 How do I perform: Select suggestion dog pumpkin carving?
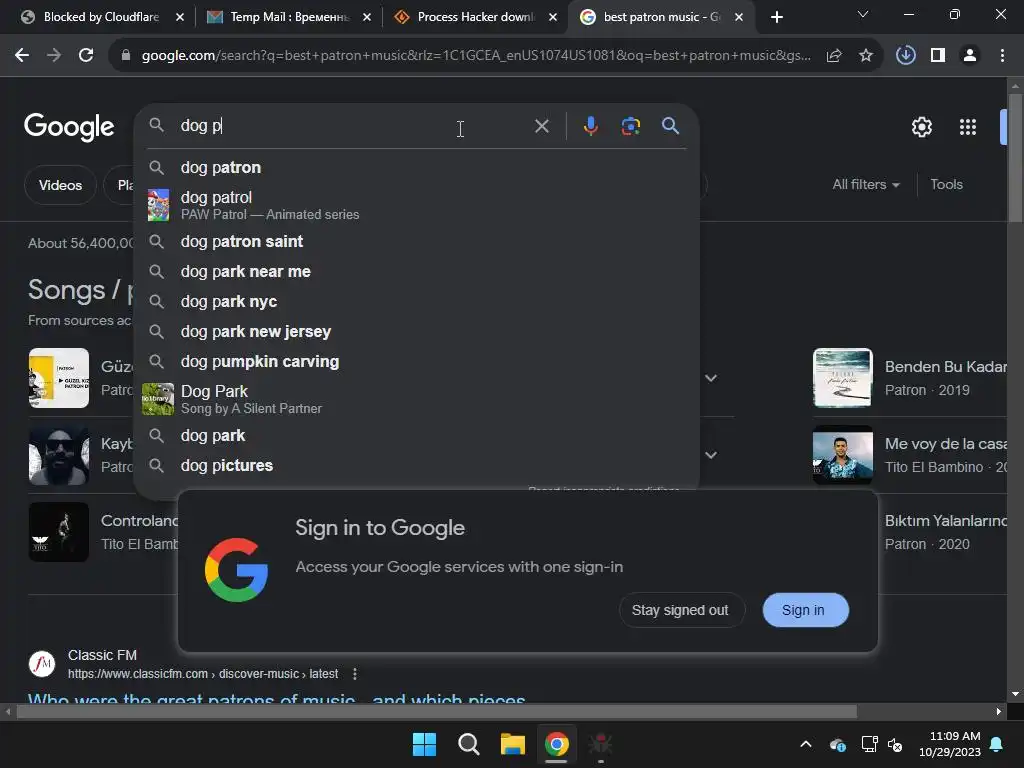coord(416,362)
